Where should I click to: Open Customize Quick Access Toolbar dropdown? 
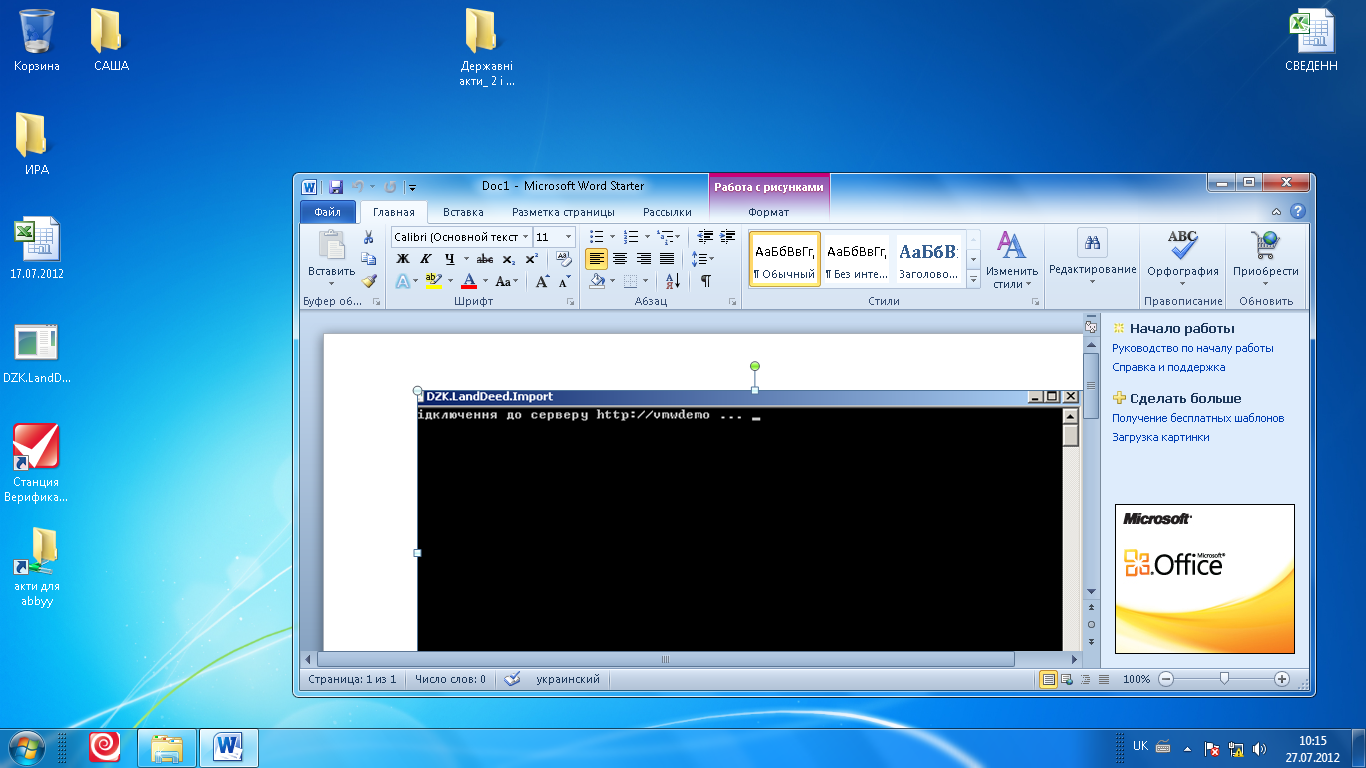412,187
